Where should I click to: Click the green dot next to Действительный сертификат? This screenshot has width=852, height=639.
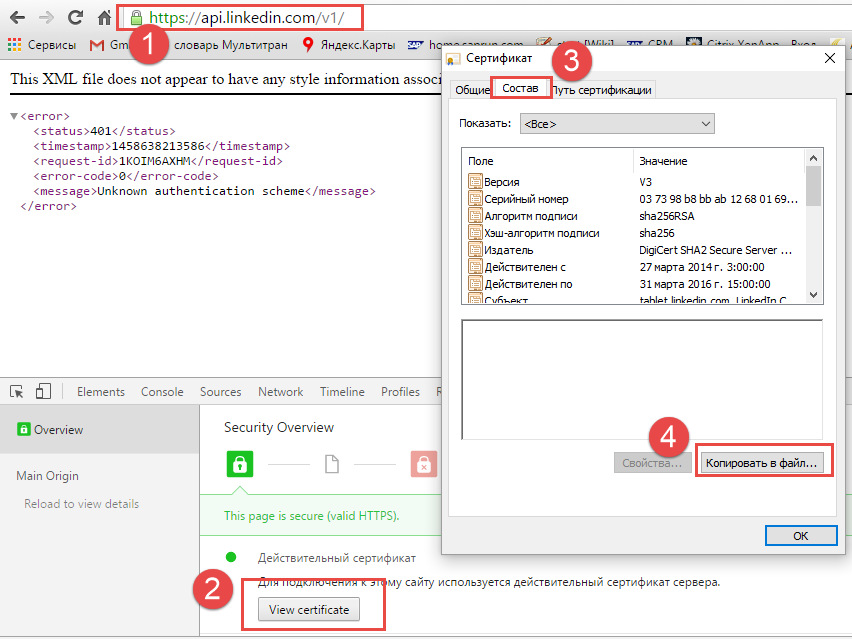(231, 557)
